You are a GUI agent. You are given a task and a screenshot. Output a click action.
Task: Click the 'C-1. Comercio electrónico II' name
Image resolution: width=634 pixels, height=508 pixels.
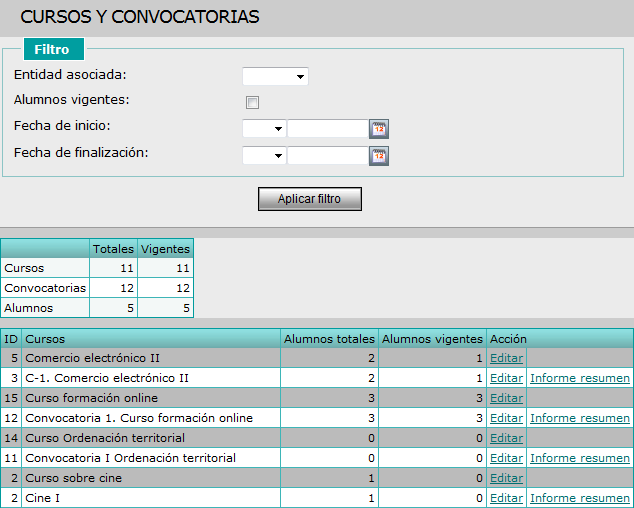coord(107,378)
